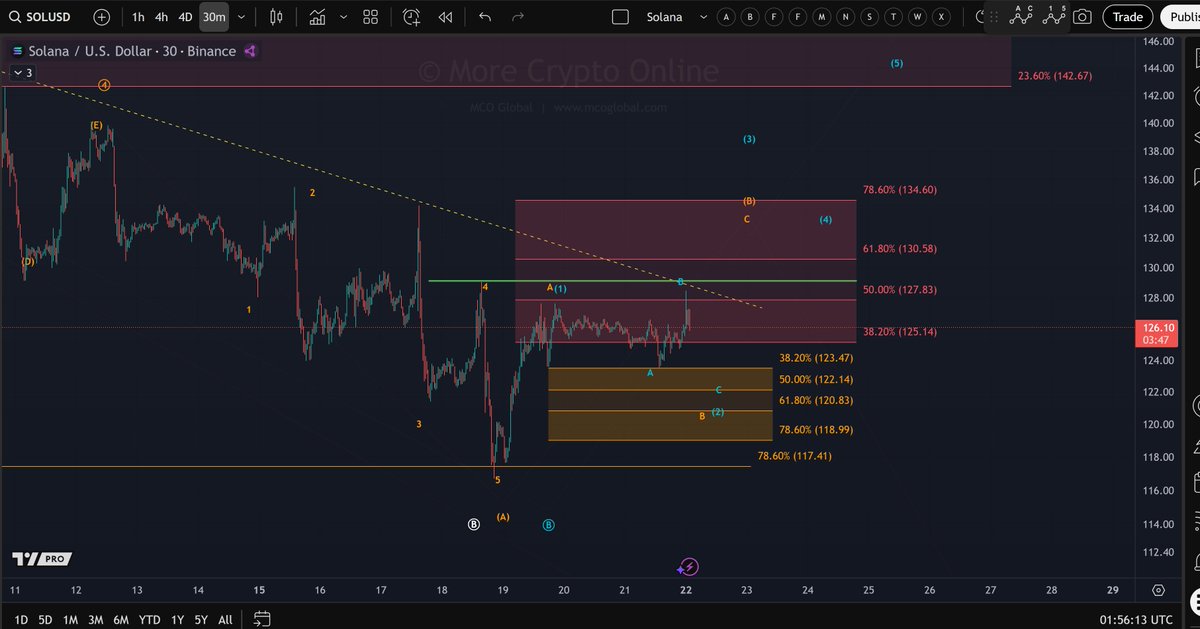Image resolution: width=1200 pixels, height=629 pixels.
Task: Start bar replay with the rewind icon
Action: tap(446, 17)
